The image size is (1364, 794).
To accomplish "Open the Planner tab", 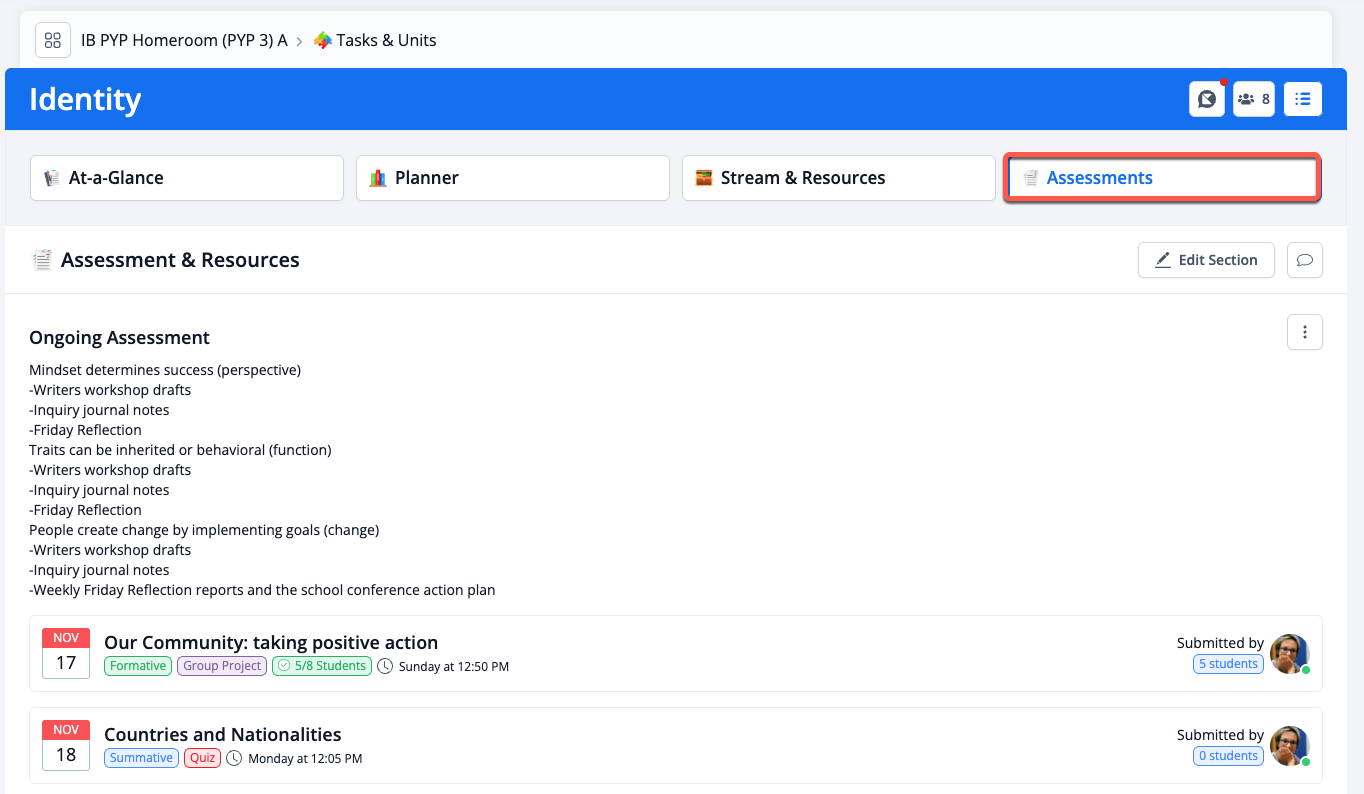I will [x=512, y=178].
